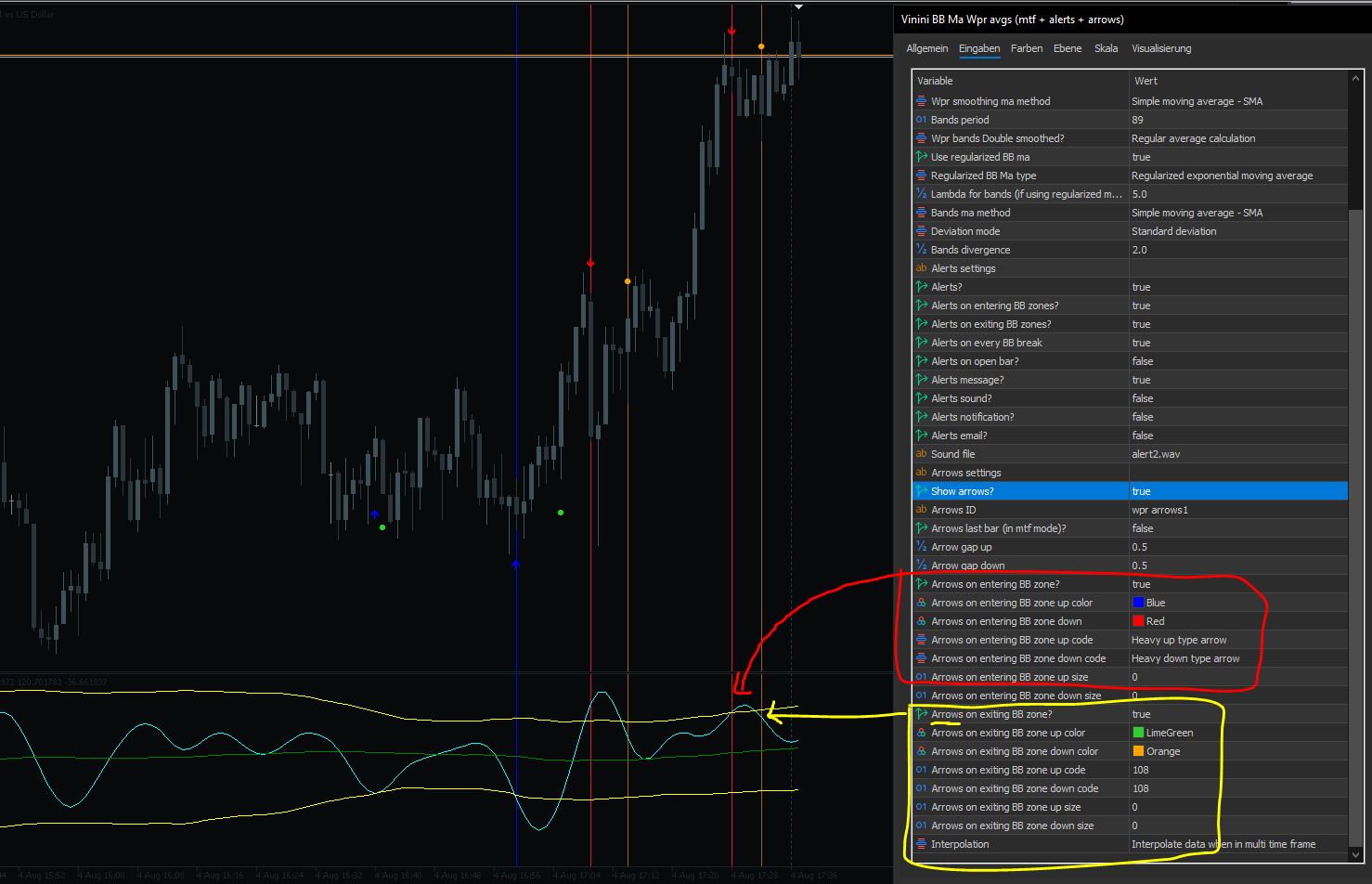This screenshot has height=884, width=1372.
Task: Click the color icon beside Arrows on entering BB zone down
Action: [x=922, y=621]
